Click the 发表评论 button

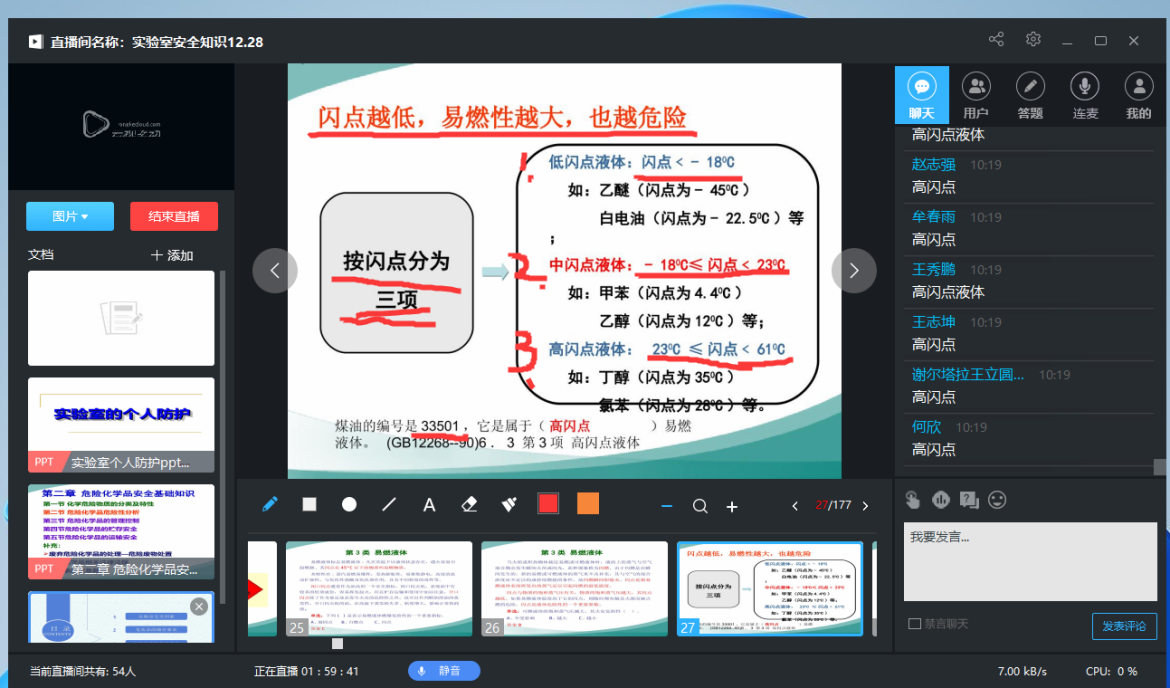tap(1124, 627)
